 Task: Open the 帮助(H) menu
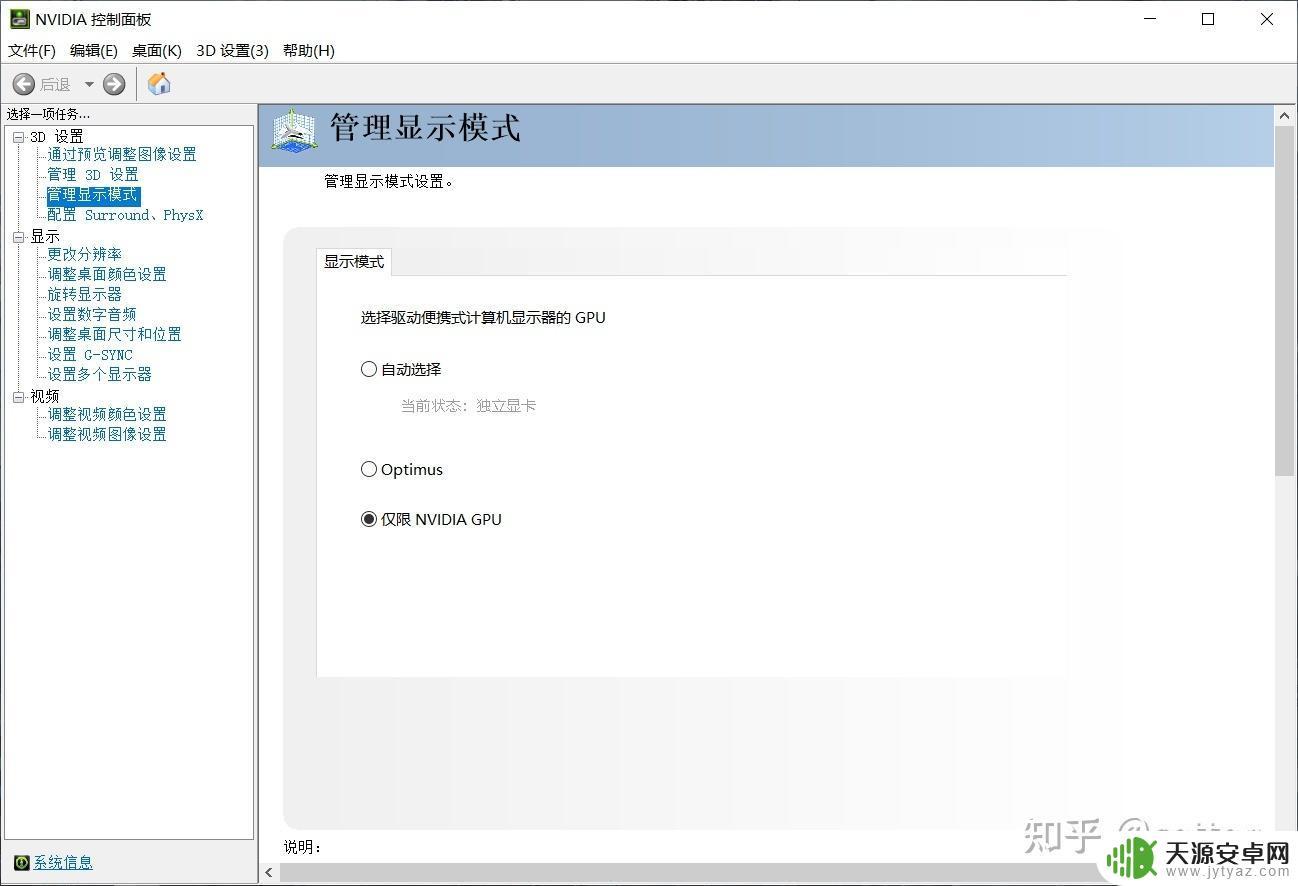pyautogui.click(x=309, y=50)
